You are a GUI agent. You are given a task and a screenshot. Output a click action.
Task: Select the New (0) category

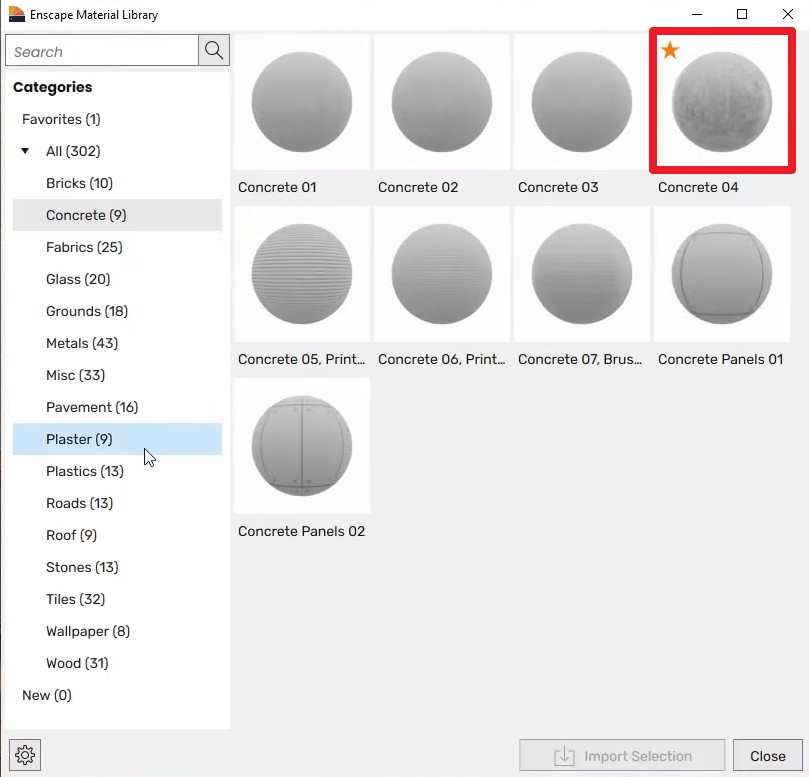[46, 695]
